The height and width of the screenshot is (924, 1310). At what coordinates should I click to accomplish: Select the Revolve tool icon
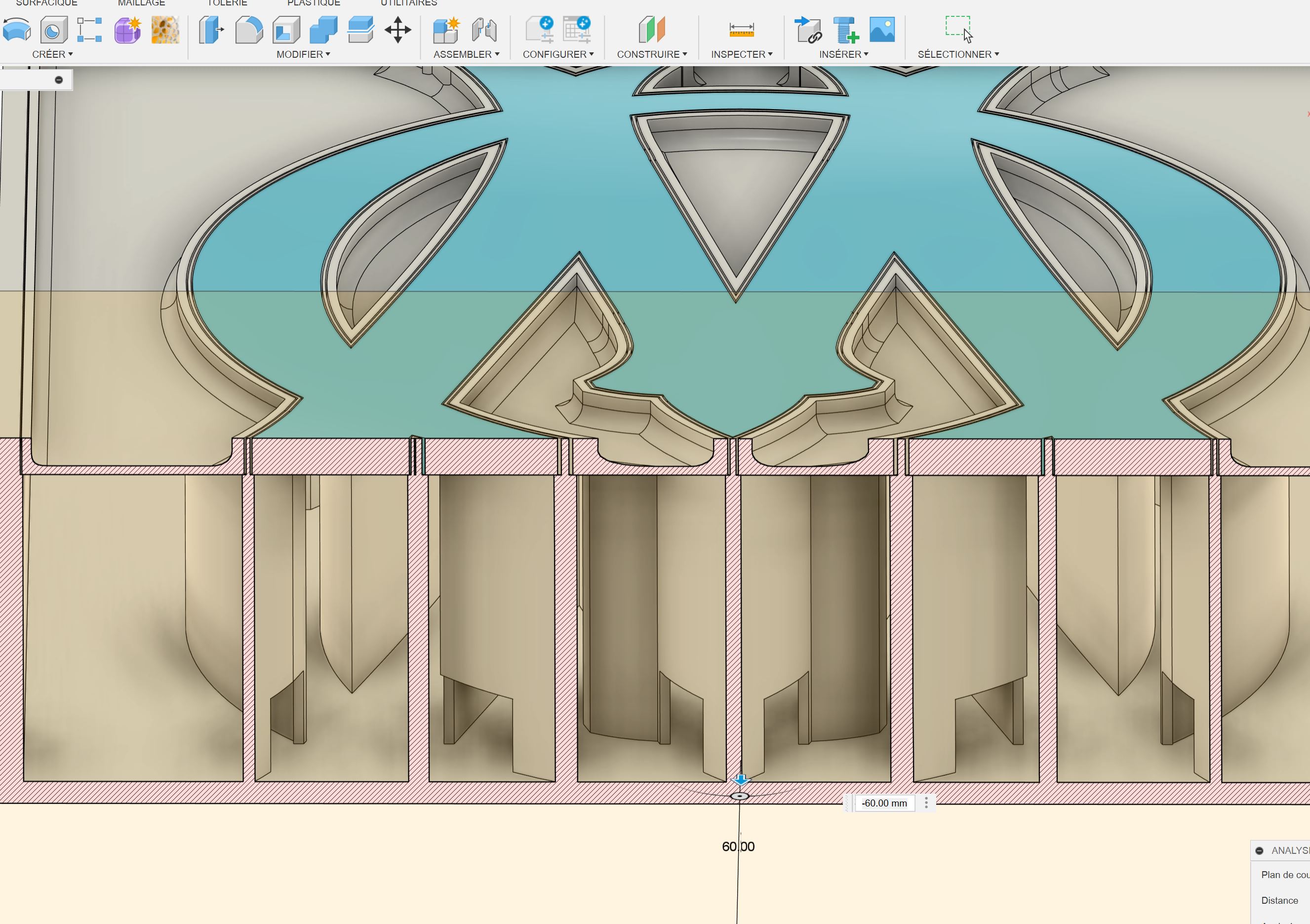pyautogui.click(x=17, y=30)
